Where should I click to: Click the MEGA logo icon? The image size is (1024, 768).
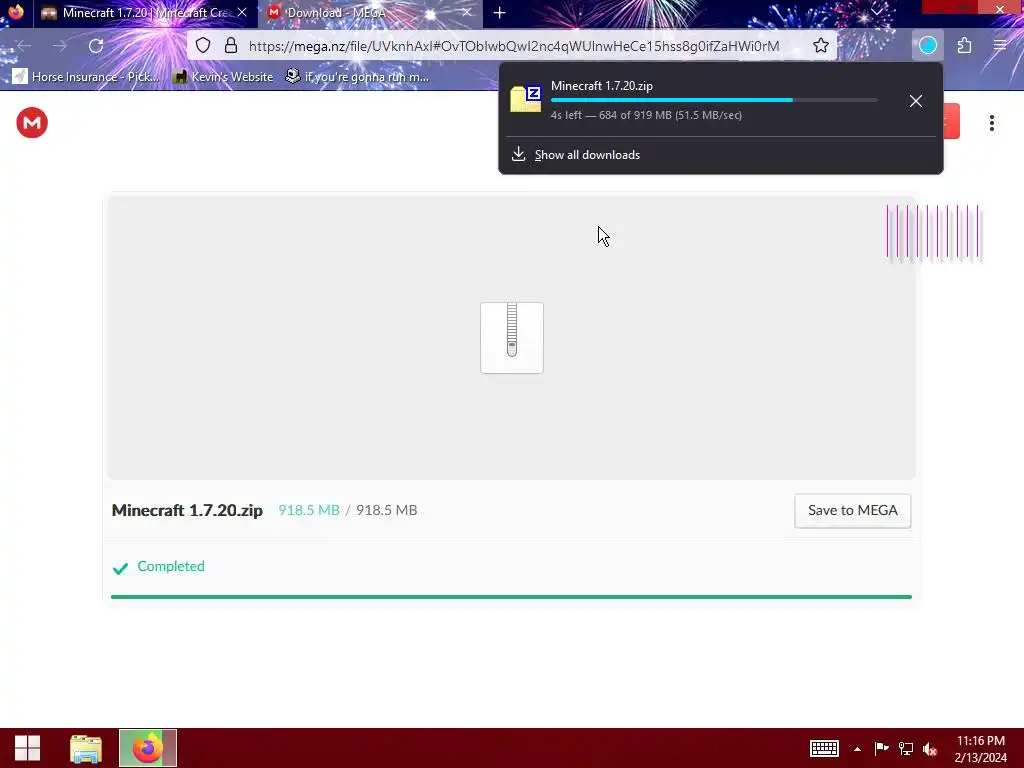click(x=32, y=123)
